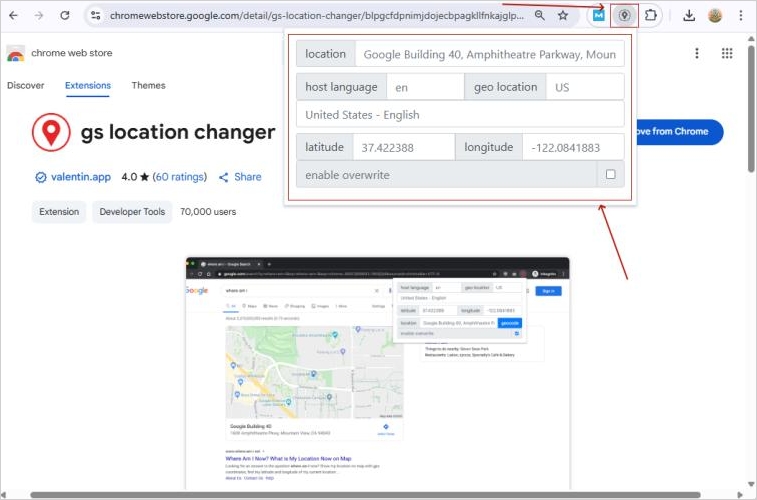Switch to the Discover tab

point(26,86)
